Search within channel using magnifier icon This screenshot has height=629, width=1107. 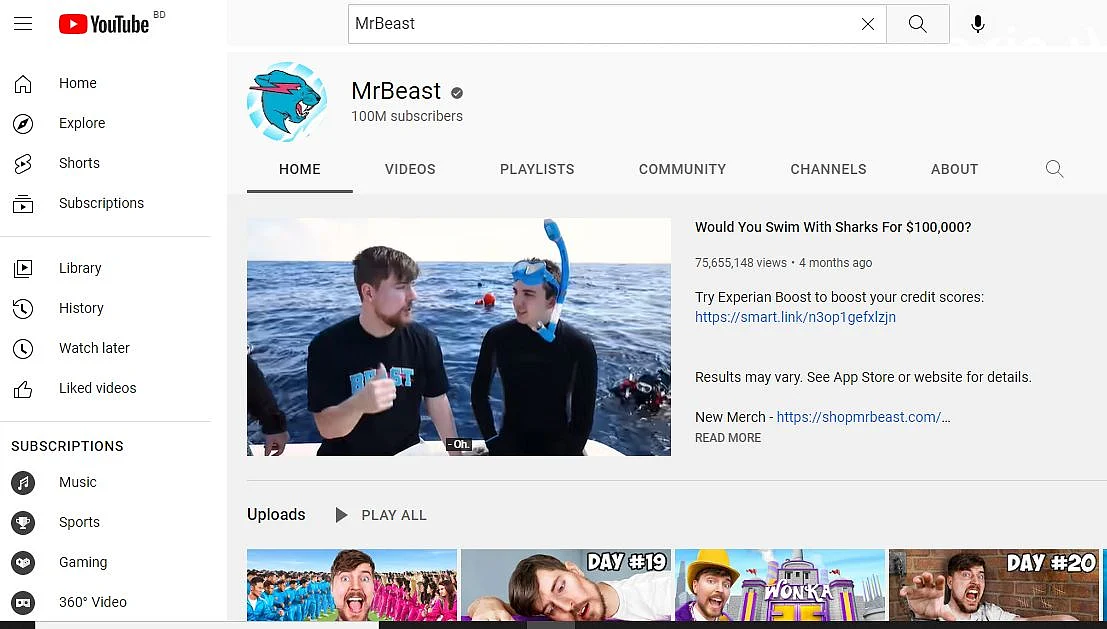pyautogui.click(x=1054, y=169)
